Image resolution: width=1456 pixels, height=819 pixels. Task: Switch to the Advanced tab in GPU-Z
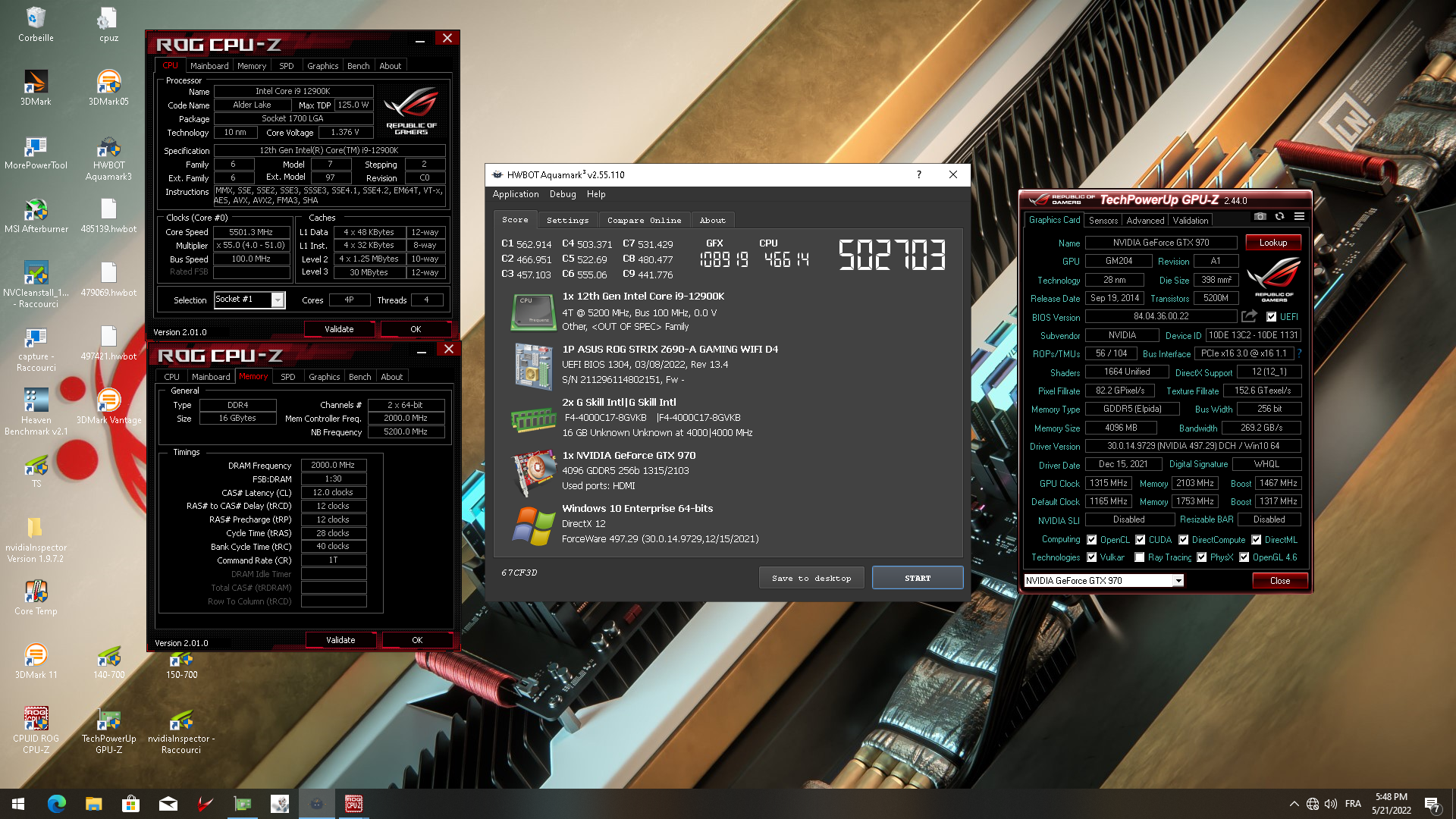pyautogui.click(x=1145, y=221)
